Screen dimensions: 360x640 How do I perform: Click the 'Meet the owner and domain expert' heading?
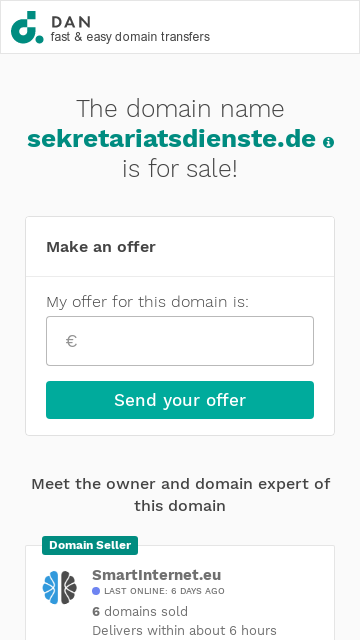click(x=180, y=495)
